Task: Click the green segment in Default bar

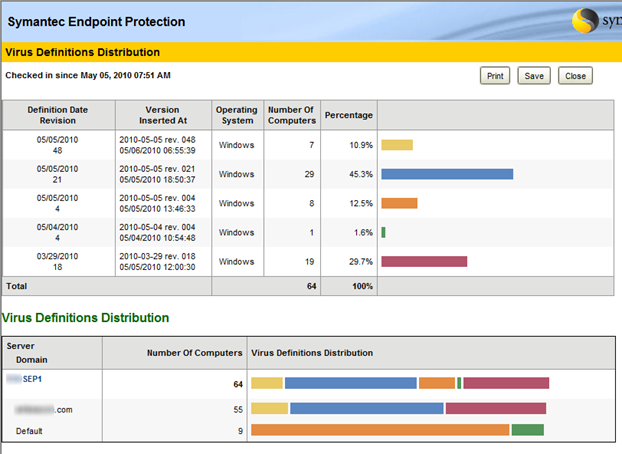Action: (528, 430)
